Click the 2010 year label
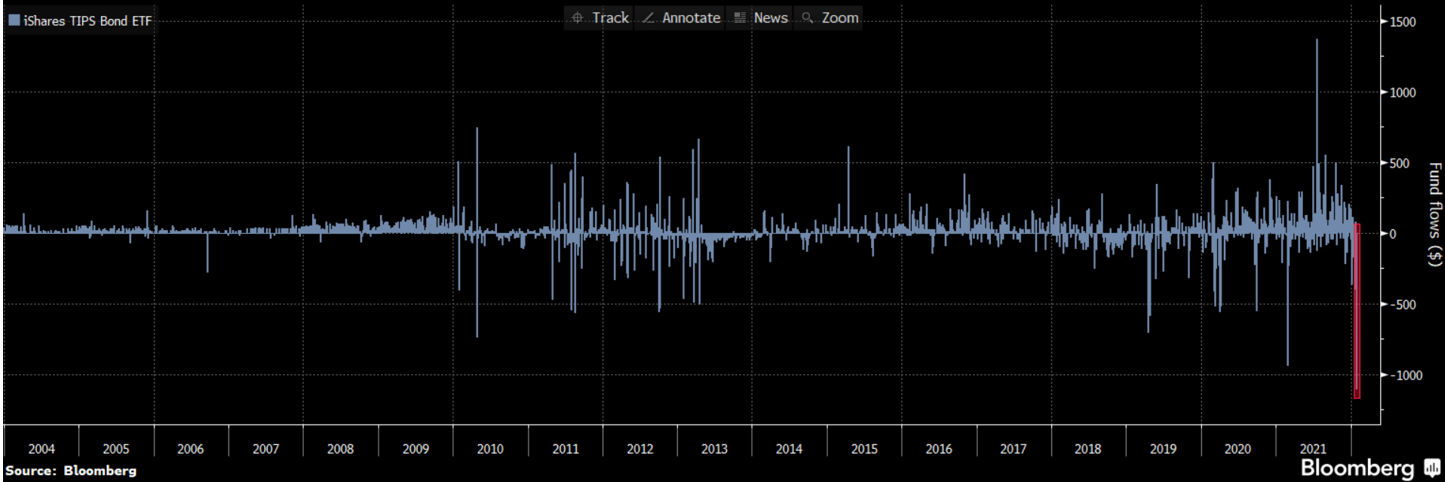The width and height of the screenshot is (1445, 482). coord(490,449)
